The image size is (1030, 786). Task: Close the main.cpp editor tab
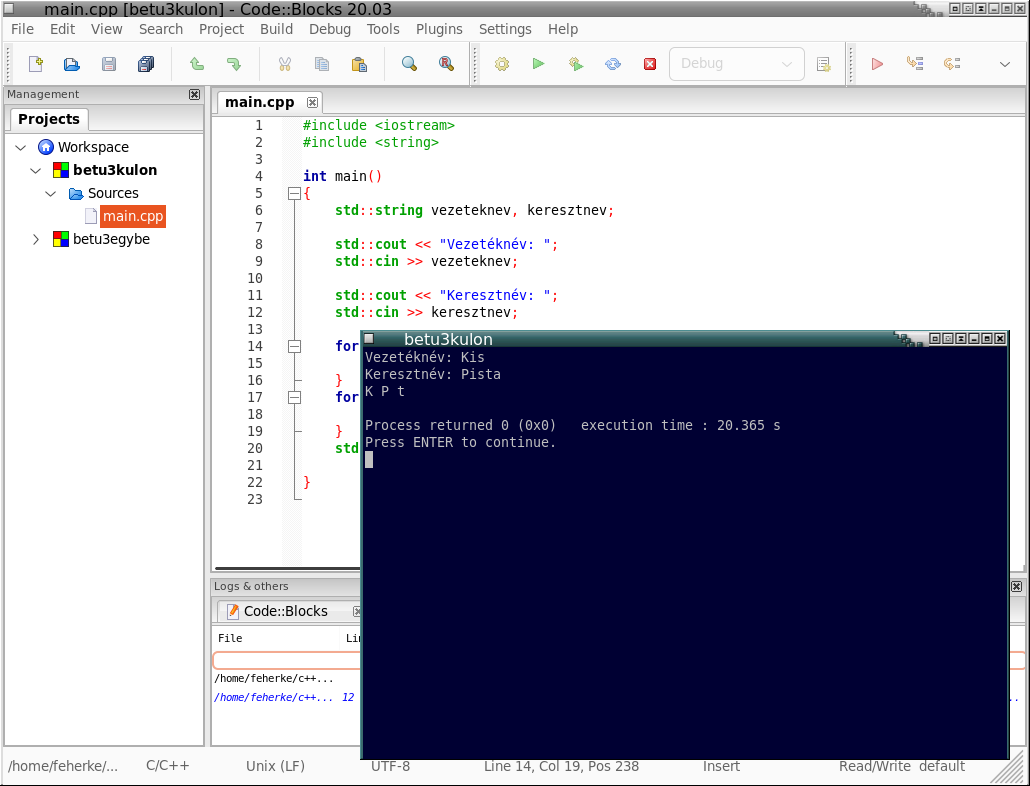(313, 102)
